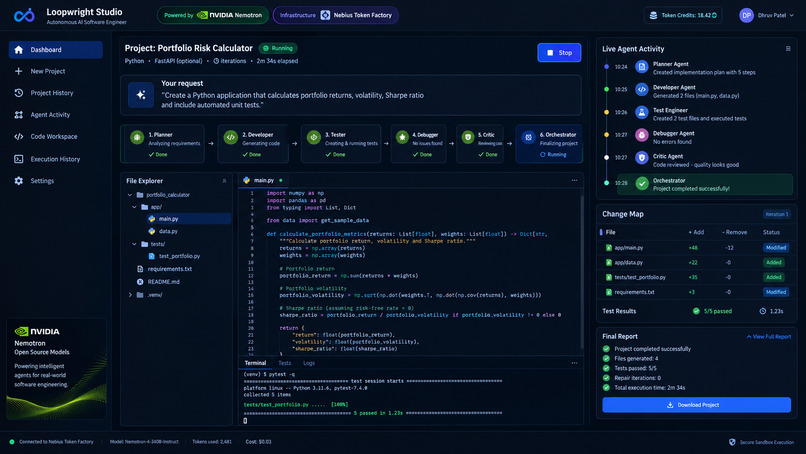The image size is (806, 454).
Task: Click the Tester step icon
Action: (x=314, y=137)
